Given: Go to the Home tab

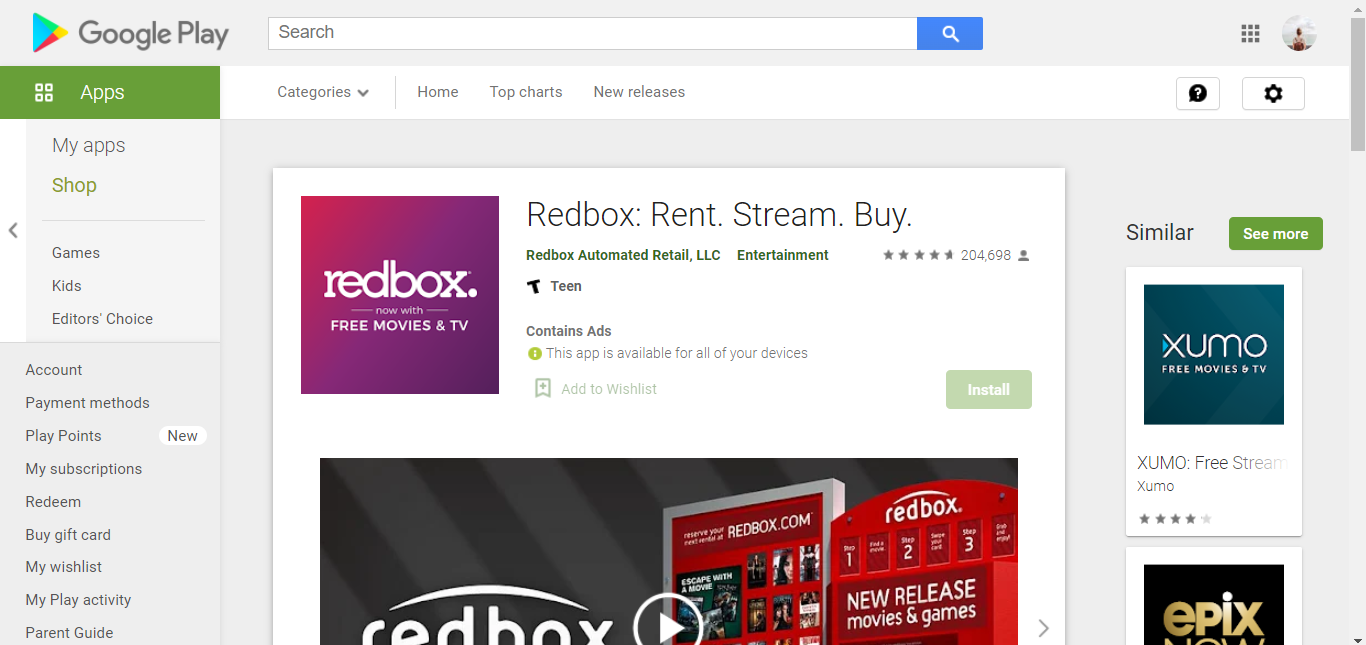Looking at the screenshot, I should pos(438,92).
